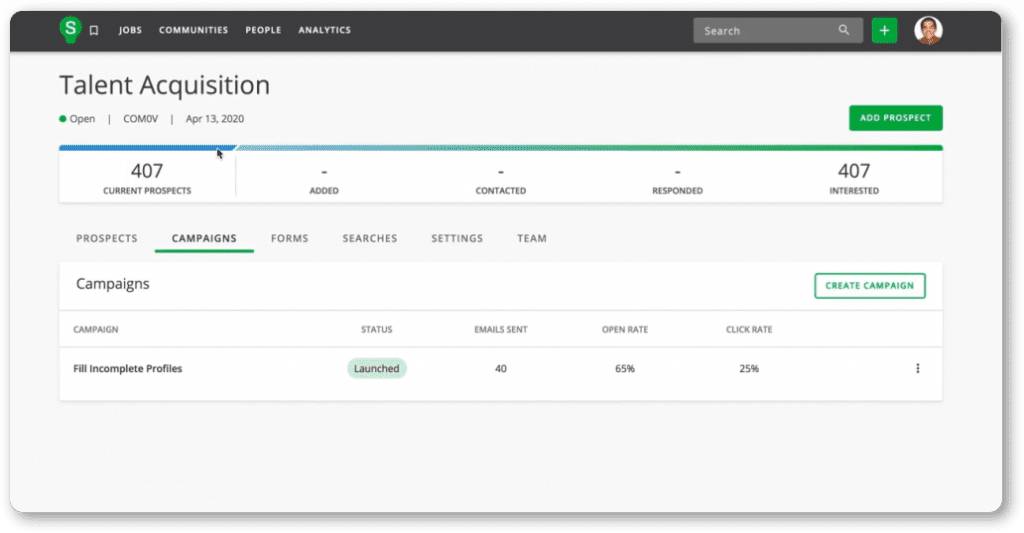Click the green S logo icon
Screen dimensions: 1024x533
click(x=70, y=30)
